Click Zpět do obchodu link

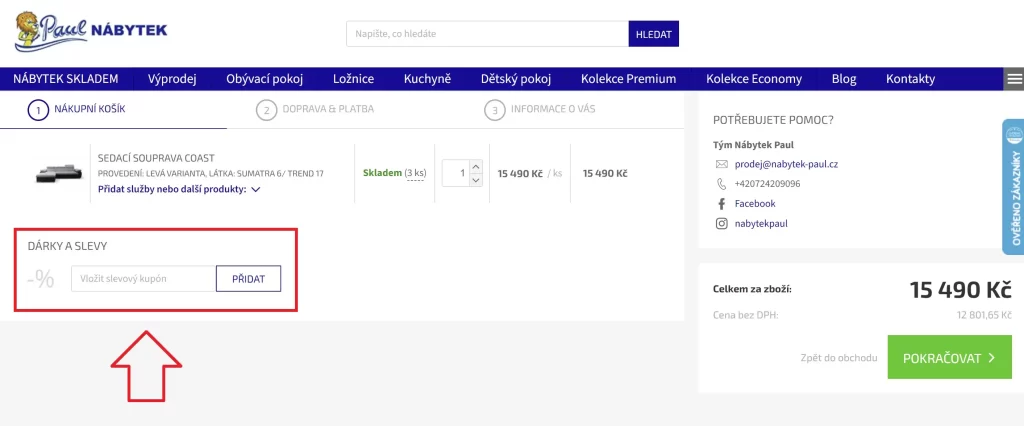click(x=839, y=358)
